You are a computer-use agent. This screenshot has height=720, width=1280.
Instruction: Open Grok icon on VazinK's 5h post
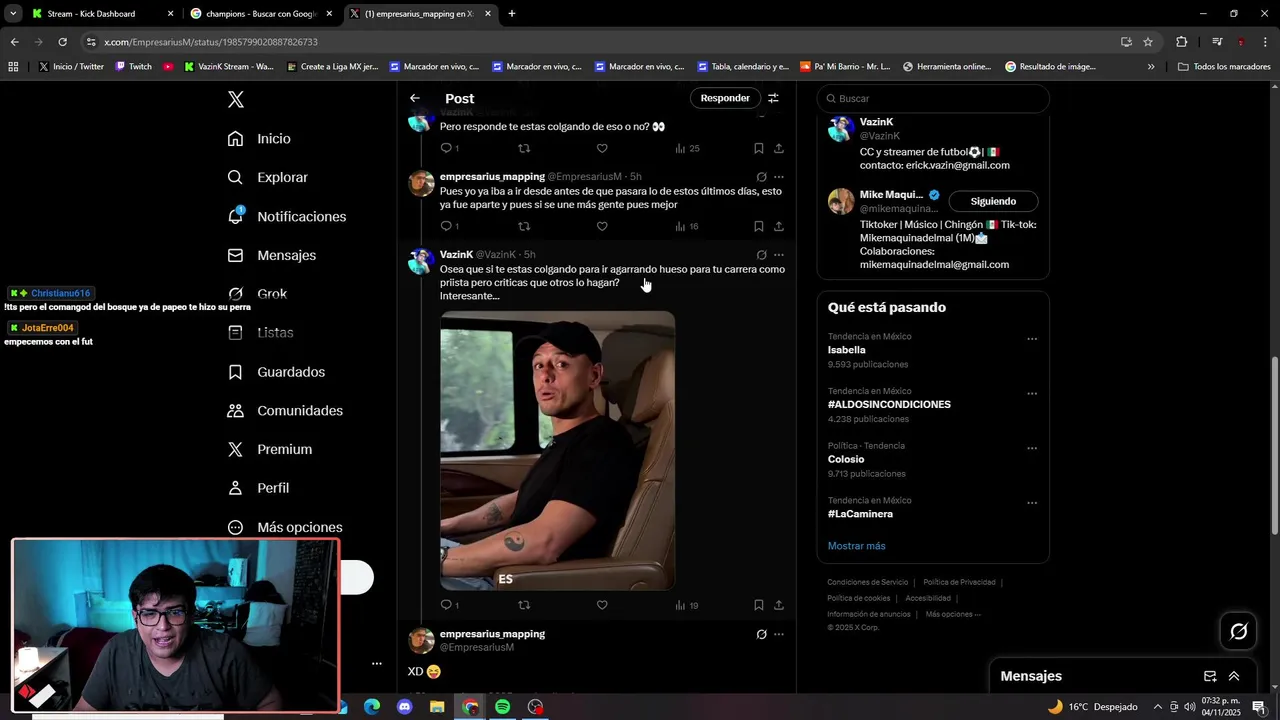click(x=761, y=255)
